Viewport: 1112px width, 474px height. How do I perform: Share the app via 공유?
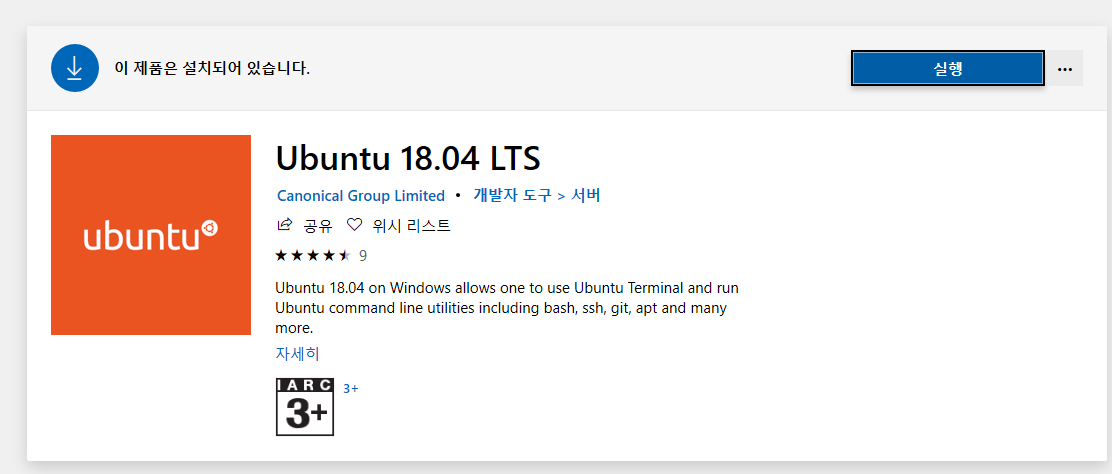318,226
